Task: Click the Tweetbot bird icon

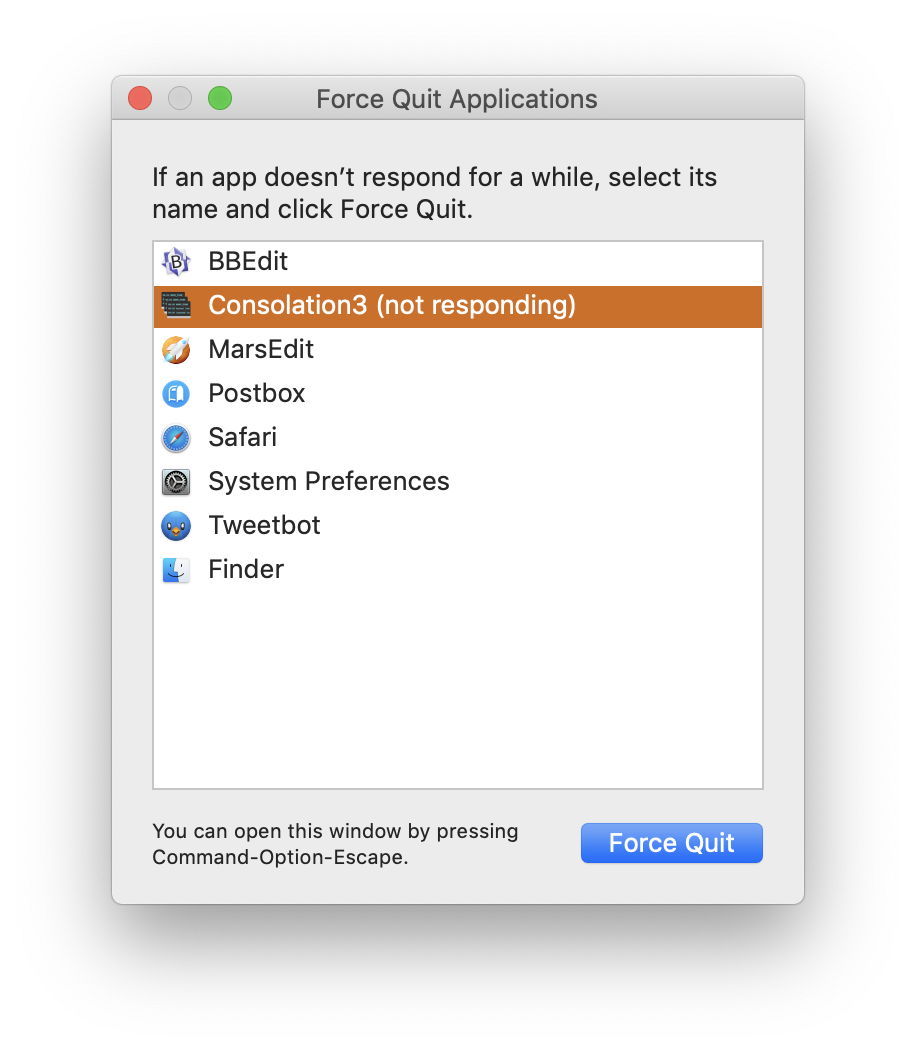Action: click(x=176, y=526)
